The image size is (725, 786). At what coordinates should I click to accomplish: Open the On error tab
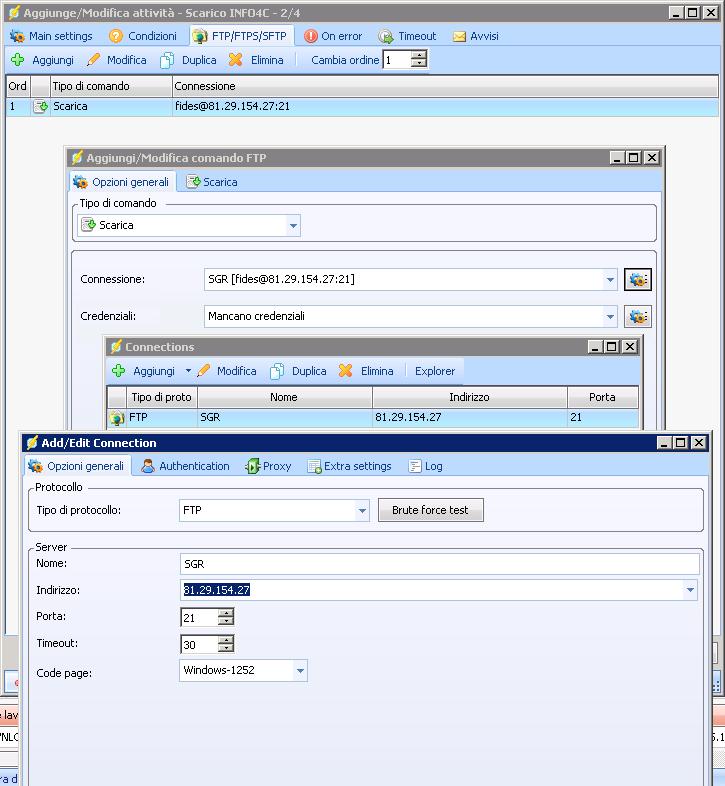pos(333,36)
